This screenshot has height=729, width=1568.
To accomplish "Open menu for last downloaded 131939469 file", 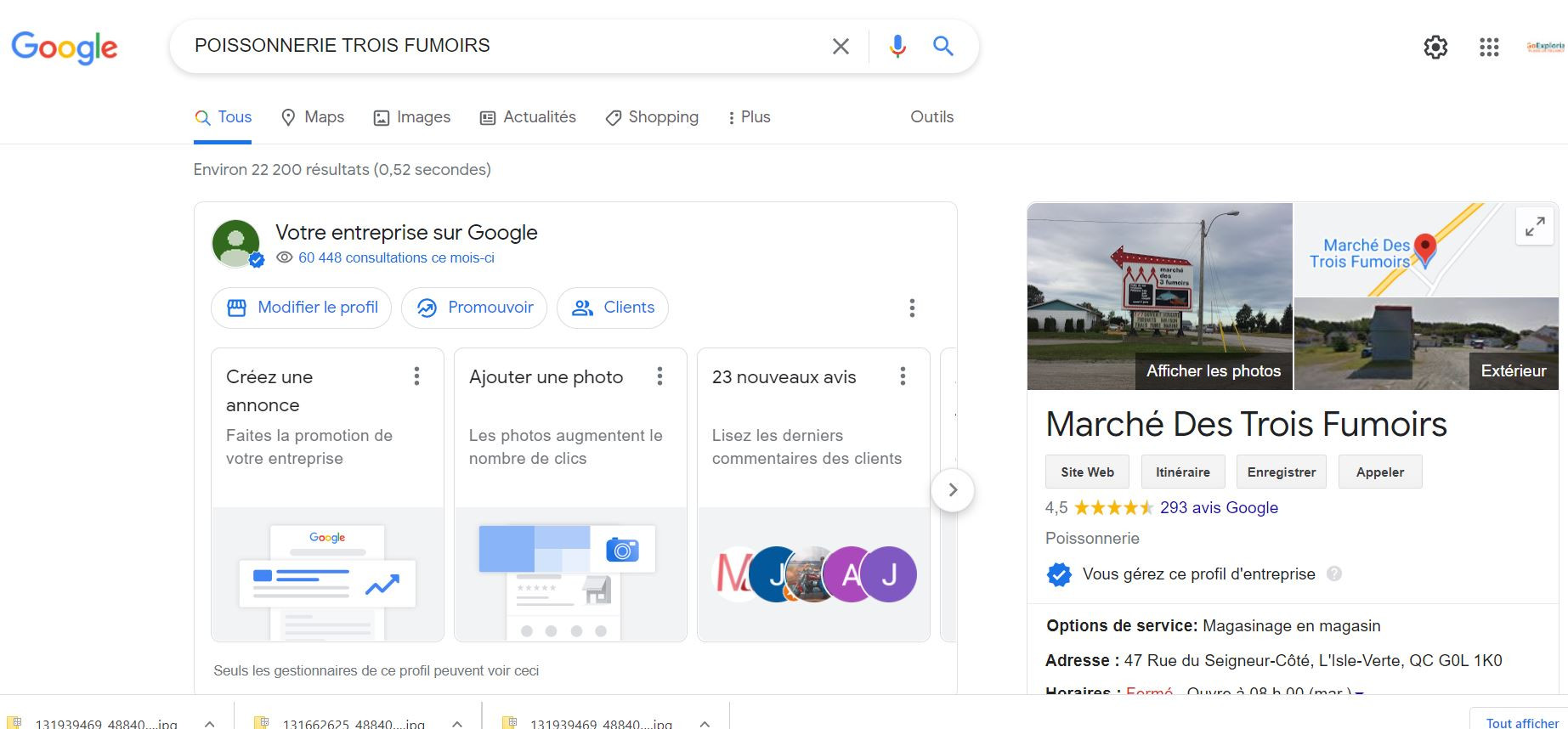I will pos(705,724).
